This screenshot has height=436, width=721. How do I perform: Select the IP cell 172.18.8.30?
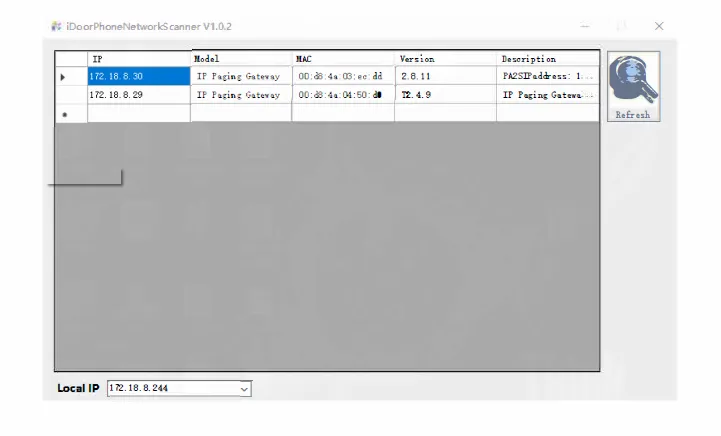138,76
